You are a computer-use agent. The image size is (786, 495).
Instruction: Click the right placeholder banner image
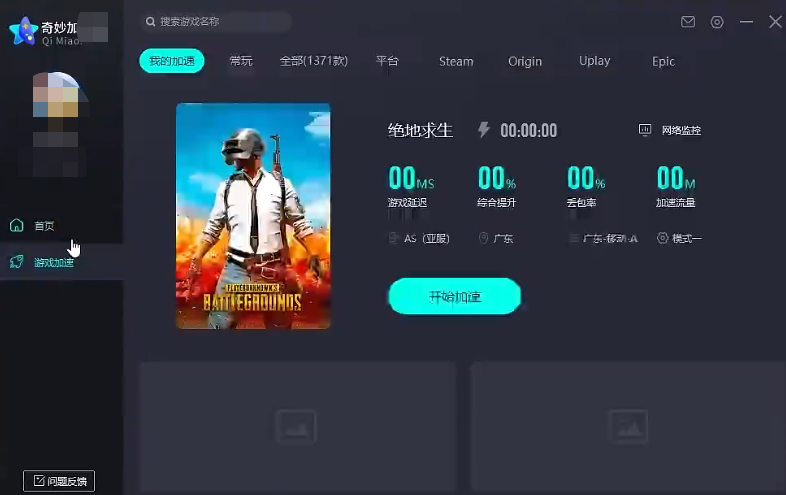[628, 427]
